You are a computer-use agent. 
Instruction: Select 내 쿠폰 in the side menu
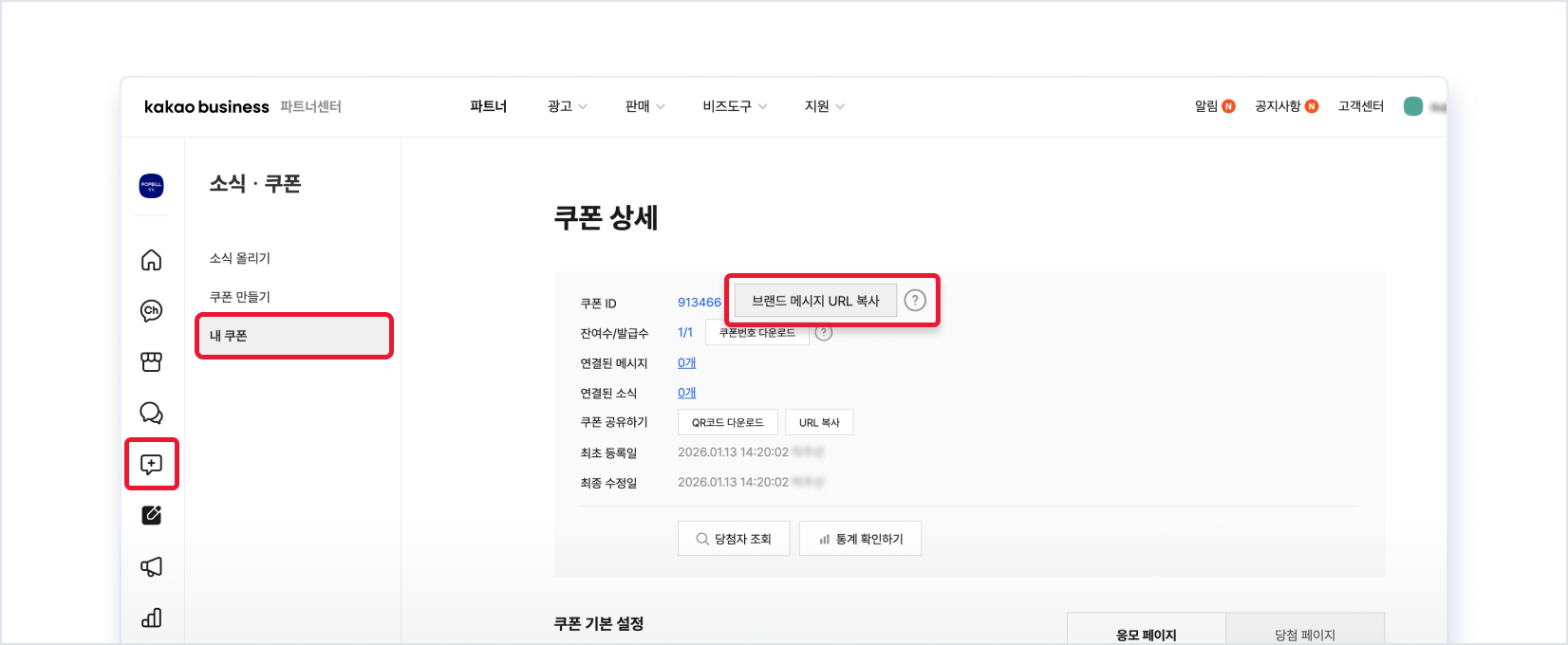tap(294, 336)
